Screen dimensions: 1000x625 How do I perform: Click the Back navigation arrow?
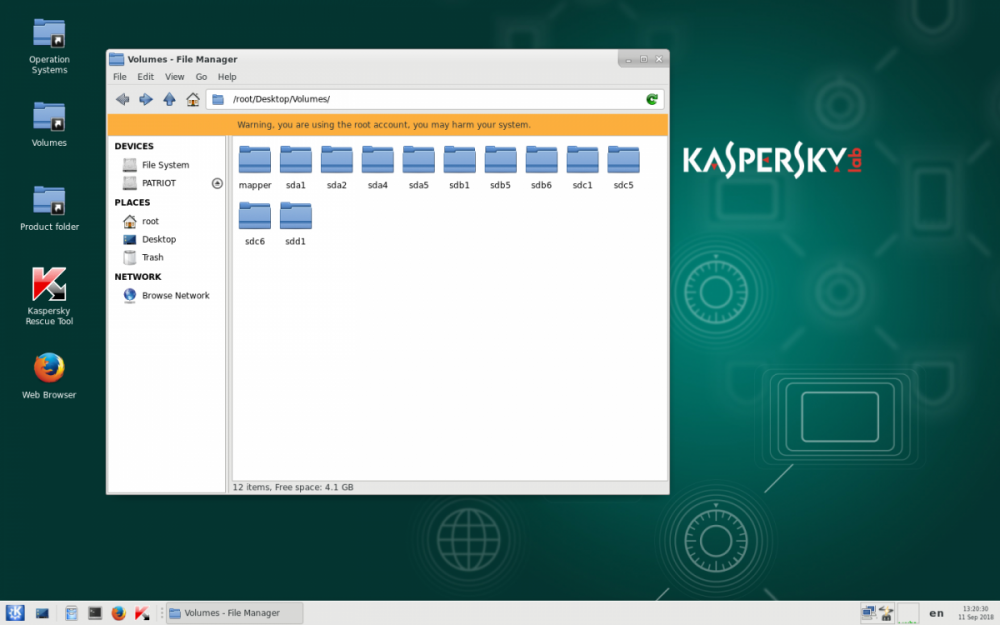tap(122, 99)
